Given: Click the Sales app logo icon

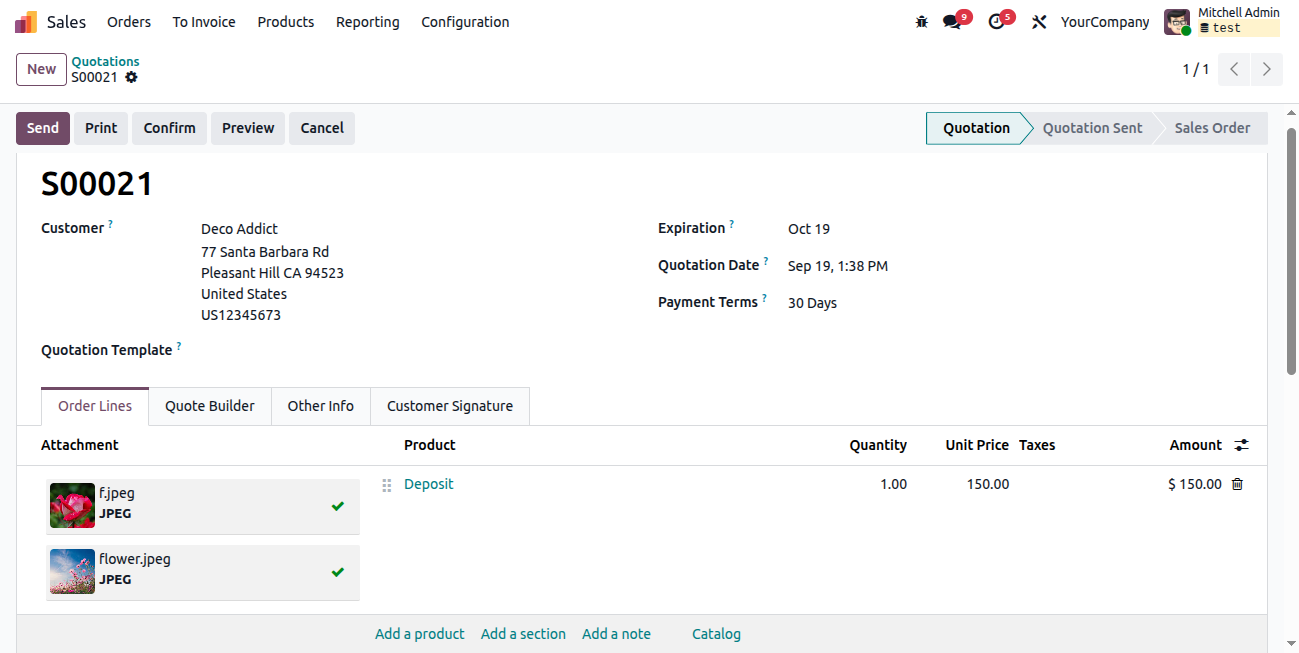Looking at the screenshot, I should [26, 22].
